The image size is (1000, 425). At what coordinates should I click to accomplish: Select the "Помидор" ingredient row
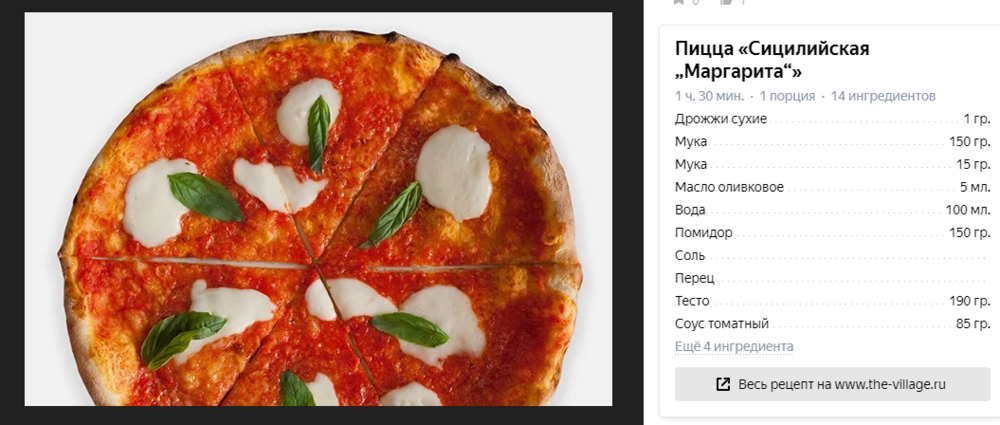pos(832,232)
